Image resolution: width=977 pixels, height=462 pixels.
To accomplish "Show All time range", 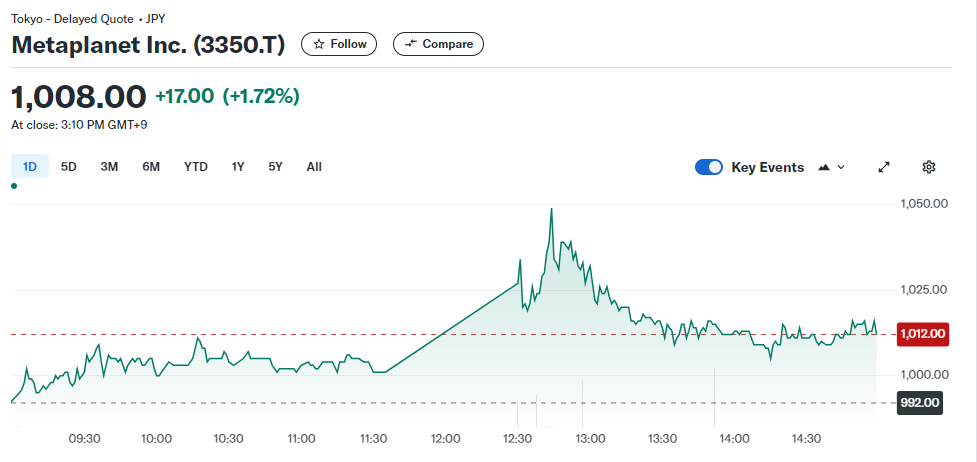I will click(314, 167).
